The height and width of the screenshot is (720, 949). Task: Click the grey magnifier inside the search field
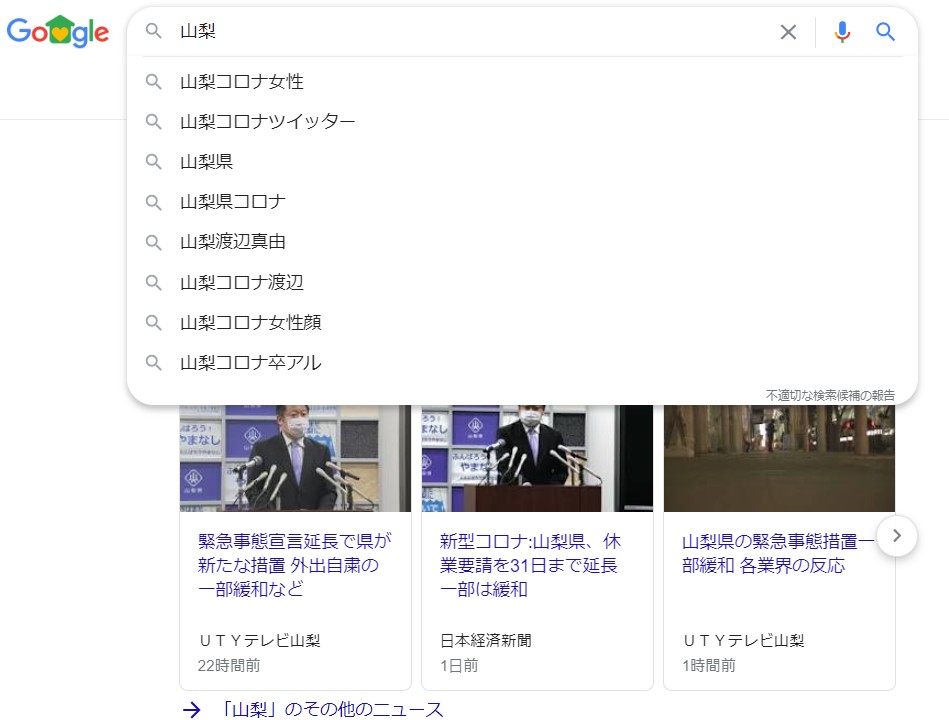pos(154,31)
